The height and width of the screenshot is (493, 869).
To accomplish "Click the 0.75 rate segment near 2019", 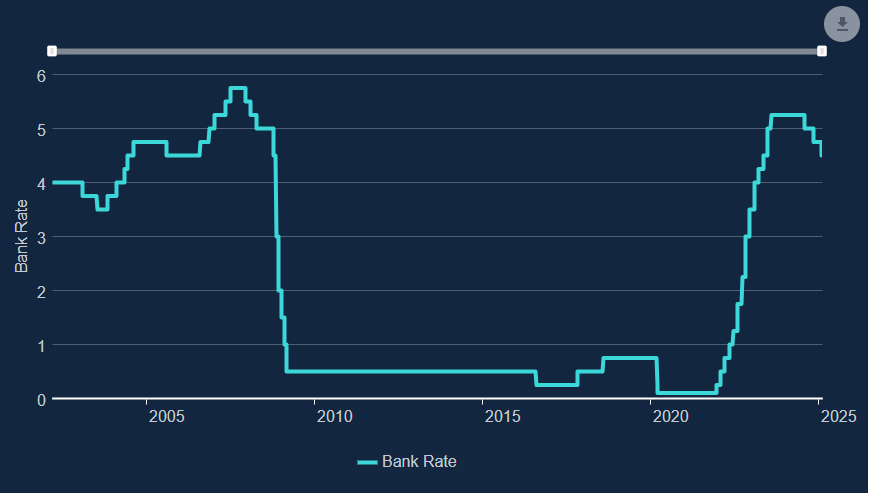I will [x=630, y=358].
